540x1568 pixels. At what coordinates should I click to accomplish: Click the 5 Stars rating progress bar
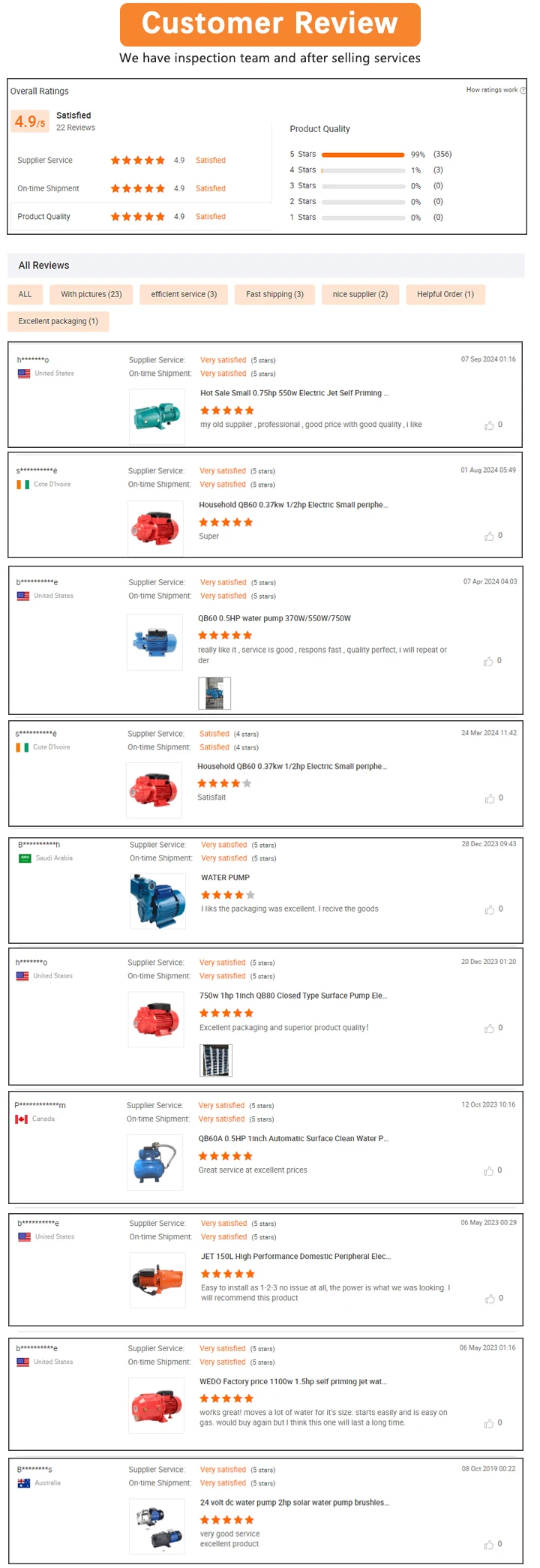[x=363, y=155]
